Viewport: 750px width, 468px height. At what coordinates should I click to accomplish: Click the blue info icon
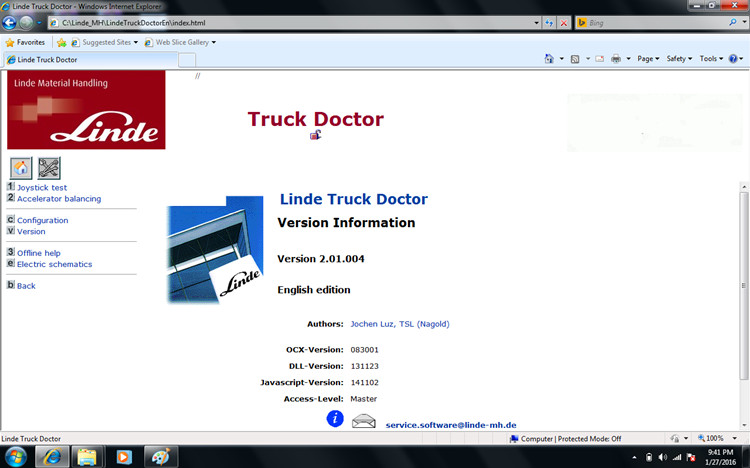coord(335,419)
